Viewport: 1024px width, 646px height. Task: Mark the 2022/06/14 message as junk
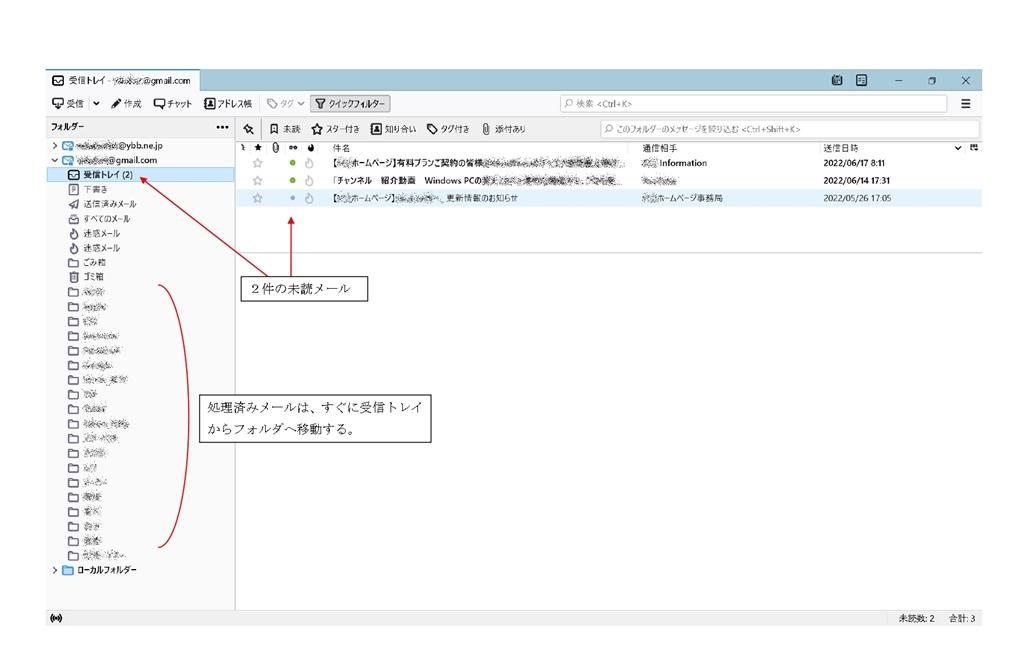pos(310,180)
